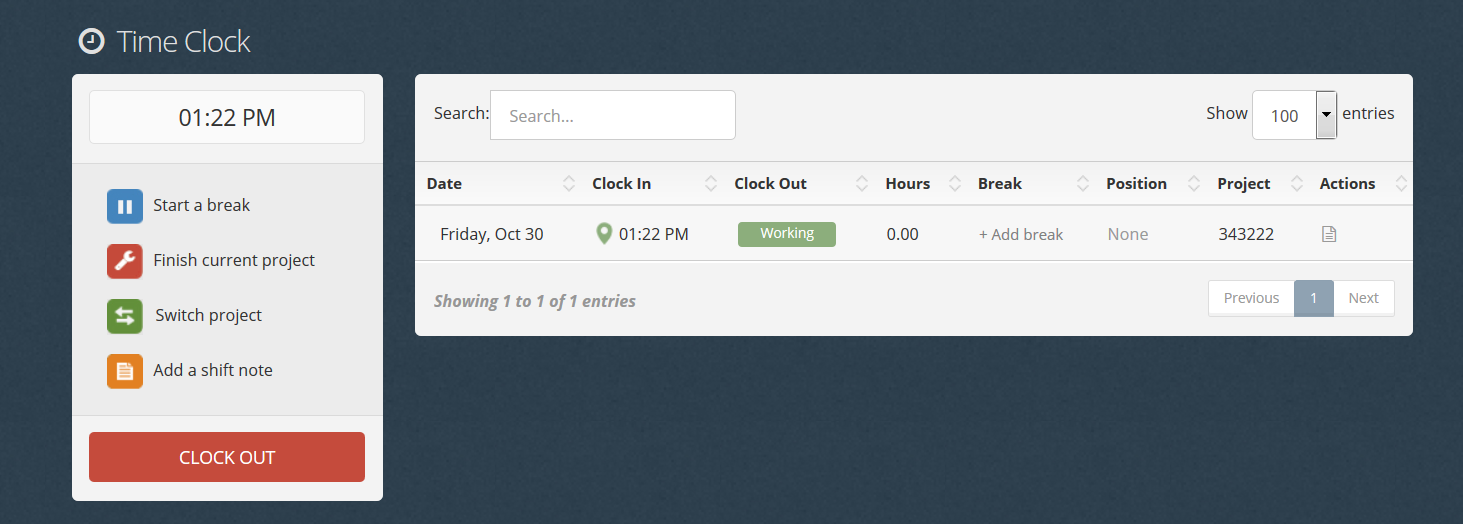This screenshot has width=1463, height=524.
Task: Focus the Search input field
Action: tap(613, 115)
